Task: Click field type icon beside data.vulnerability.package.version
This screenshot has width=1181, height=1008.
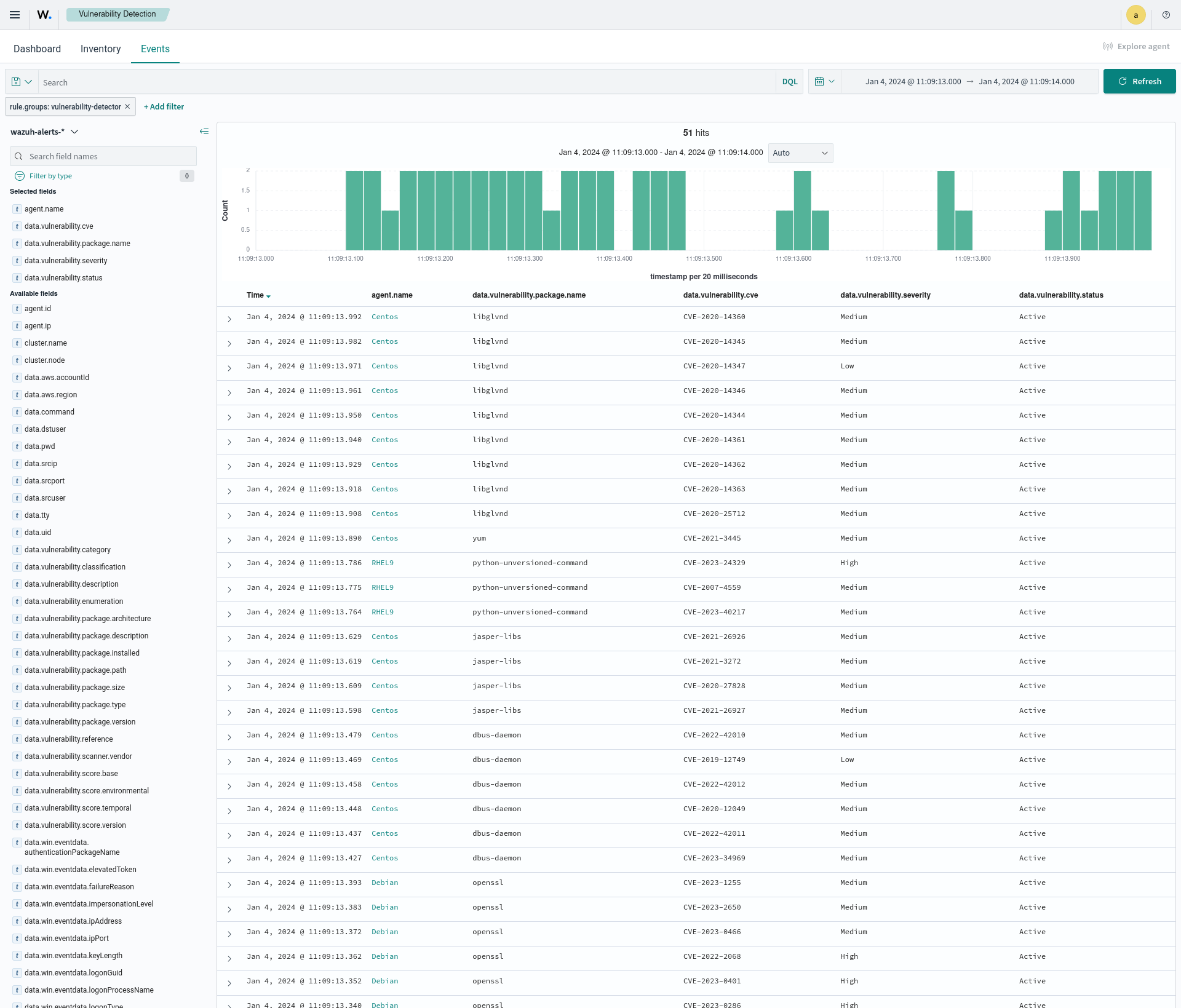Action: (x=17, y=722)
